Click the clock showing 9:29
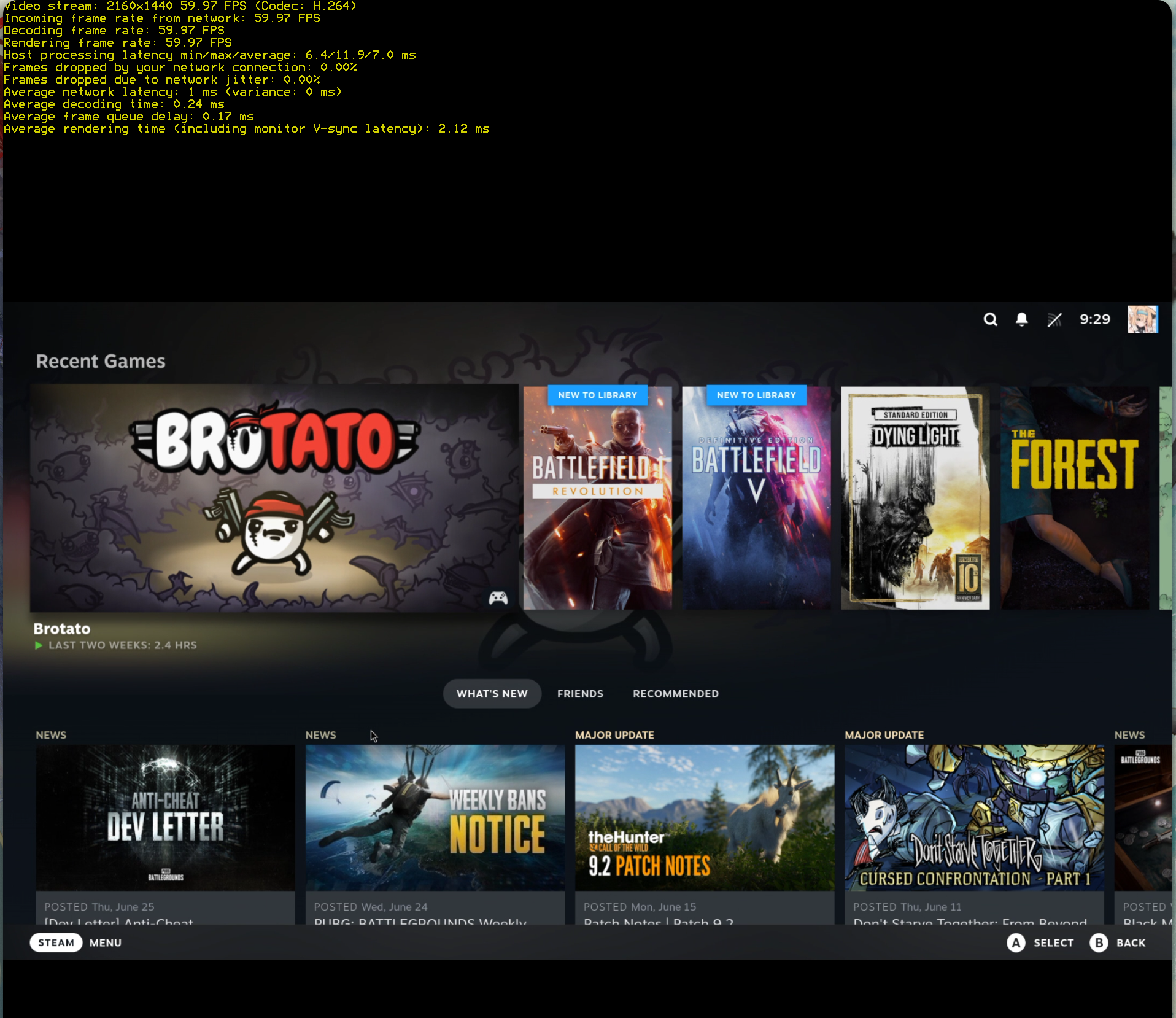This screenshot has height=1018, width=1176. coord(1095,319)
